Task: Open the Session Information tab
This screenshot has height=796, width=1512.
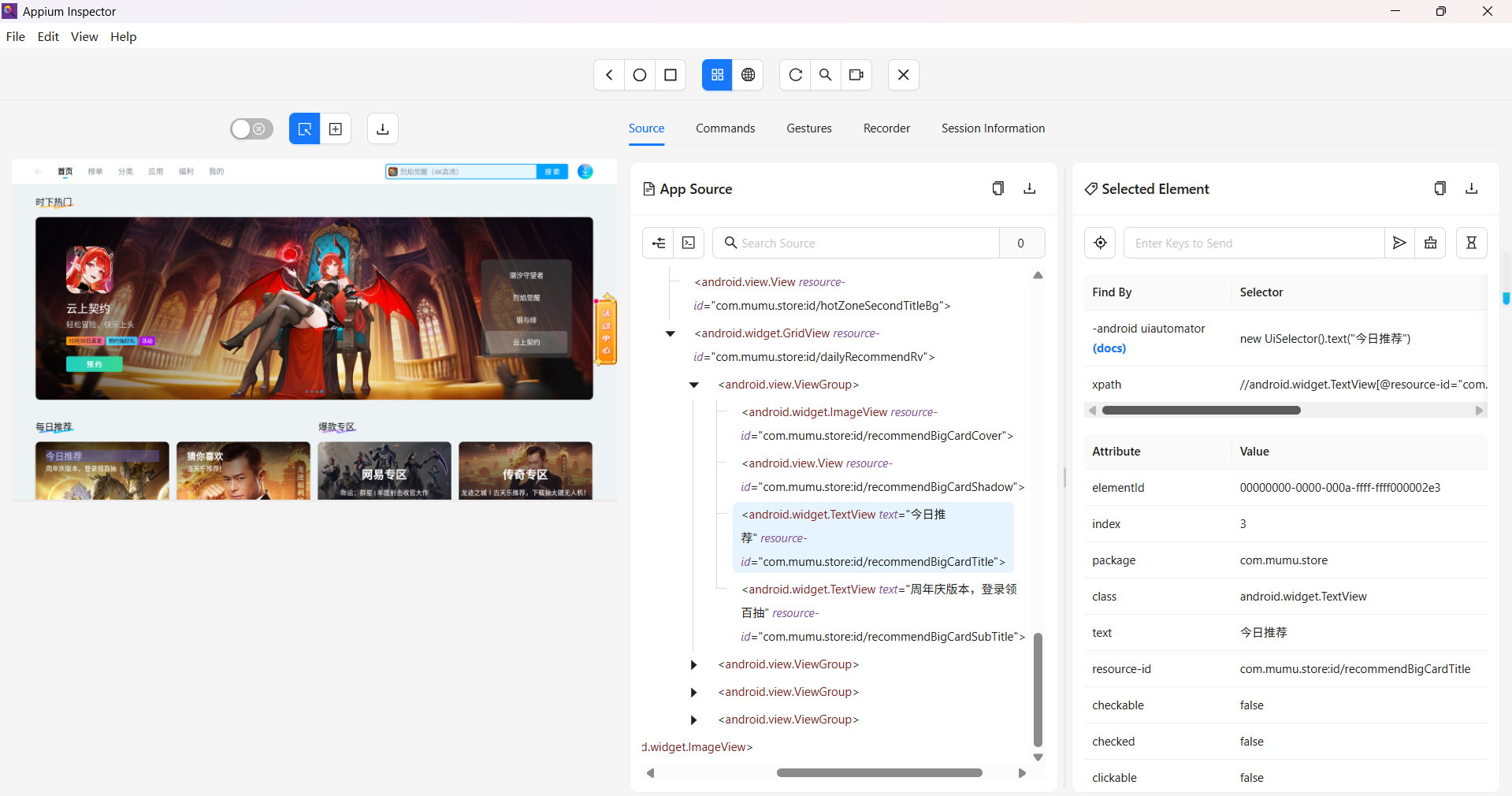Action: [993, 128]
